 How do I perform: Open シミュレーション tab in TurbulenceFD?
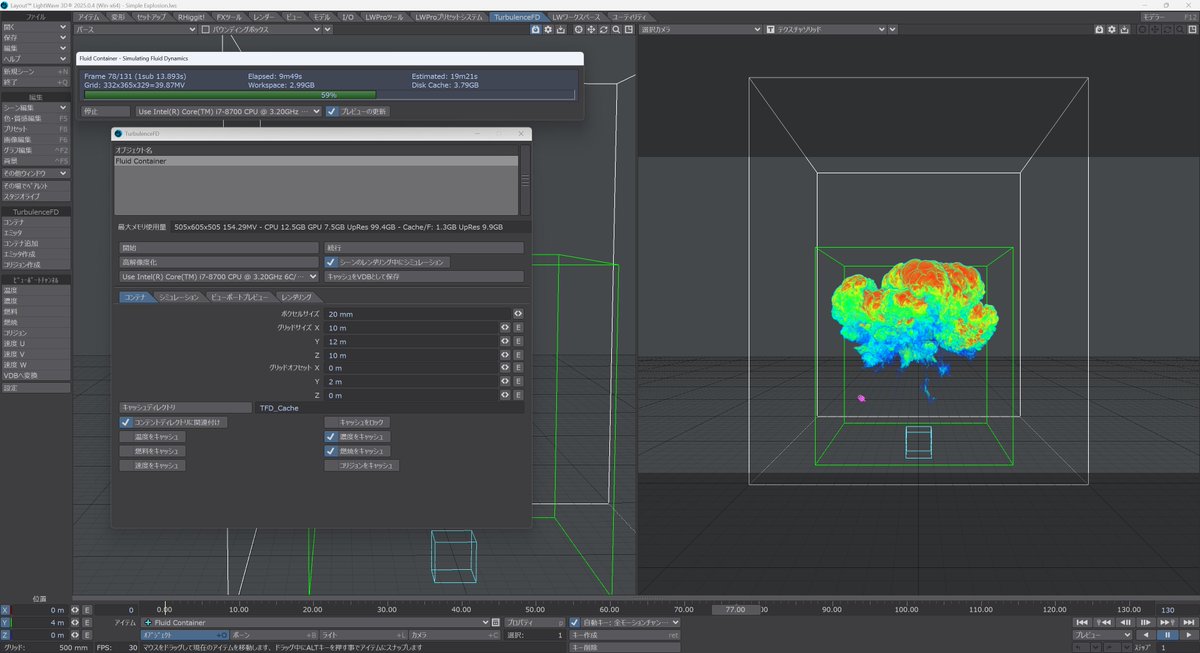[x=179, y=297]
